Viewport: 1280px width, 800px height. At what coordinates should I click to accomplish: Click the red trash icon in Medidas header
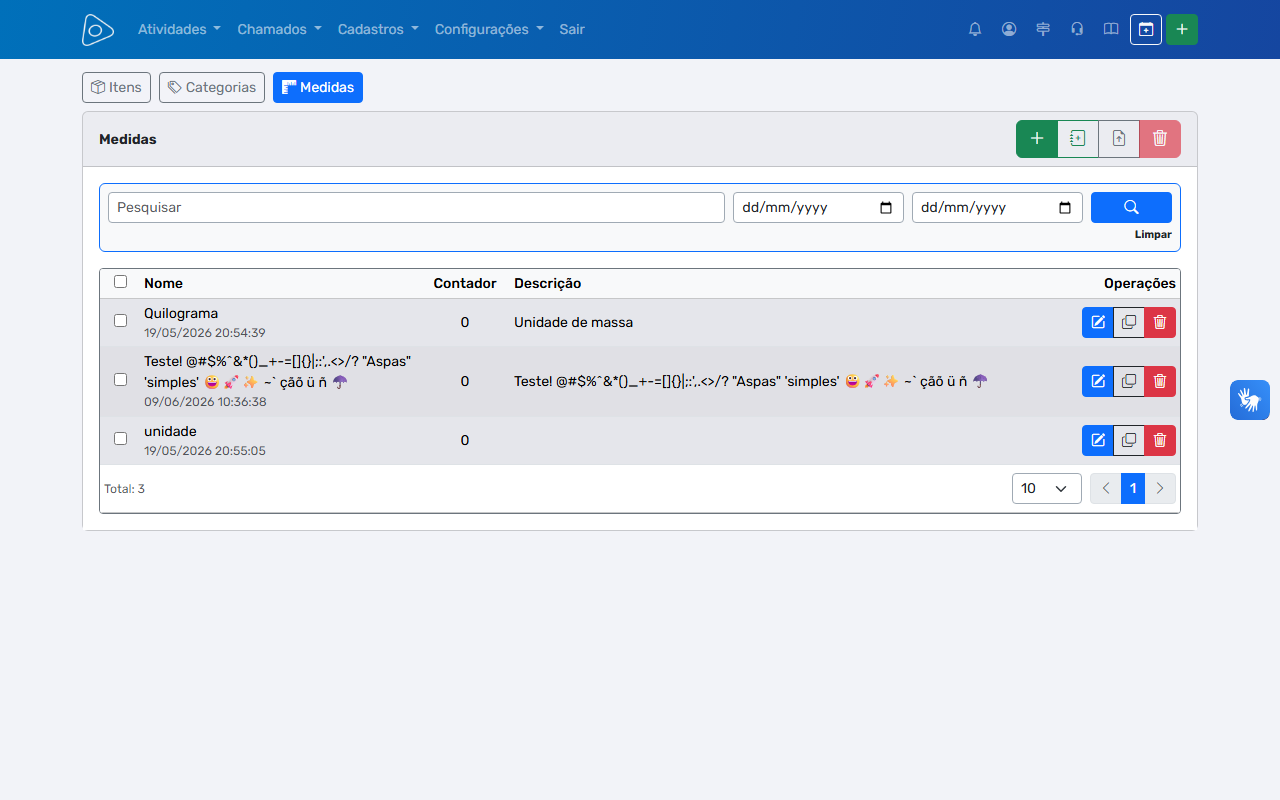point(1160,139)
